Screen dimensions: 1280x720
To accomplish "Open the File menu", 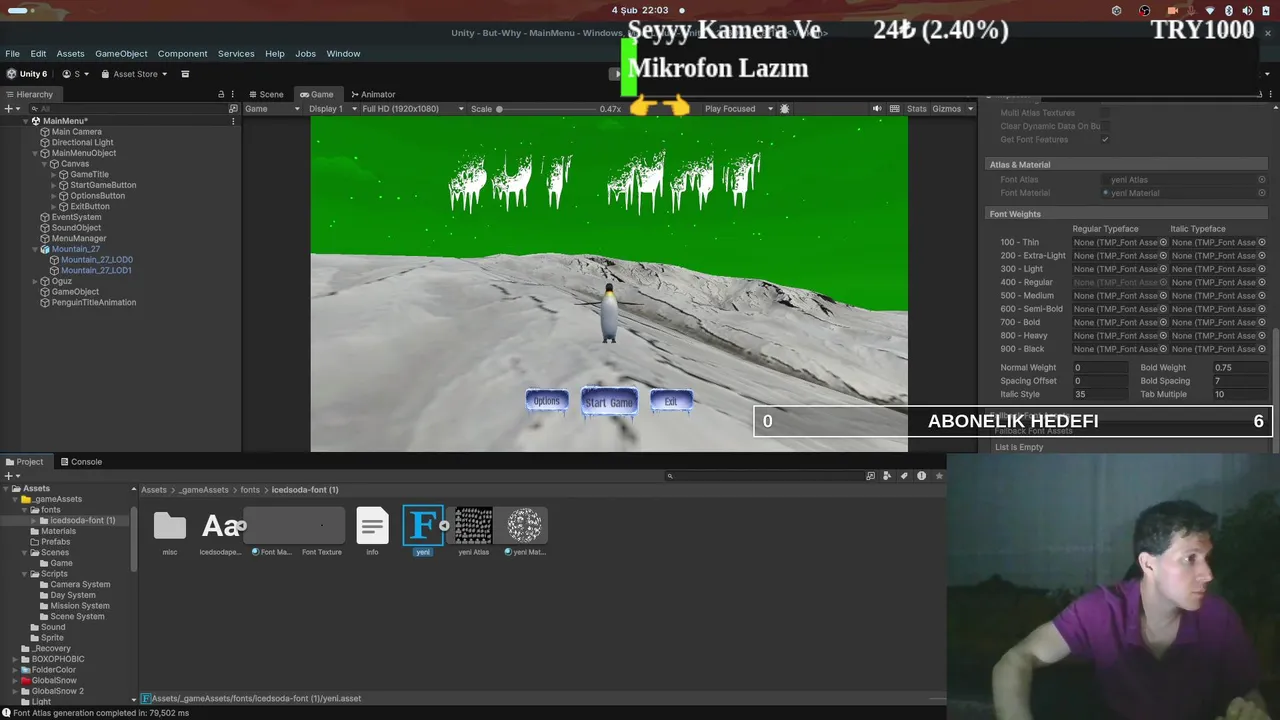I will [12, 54].
